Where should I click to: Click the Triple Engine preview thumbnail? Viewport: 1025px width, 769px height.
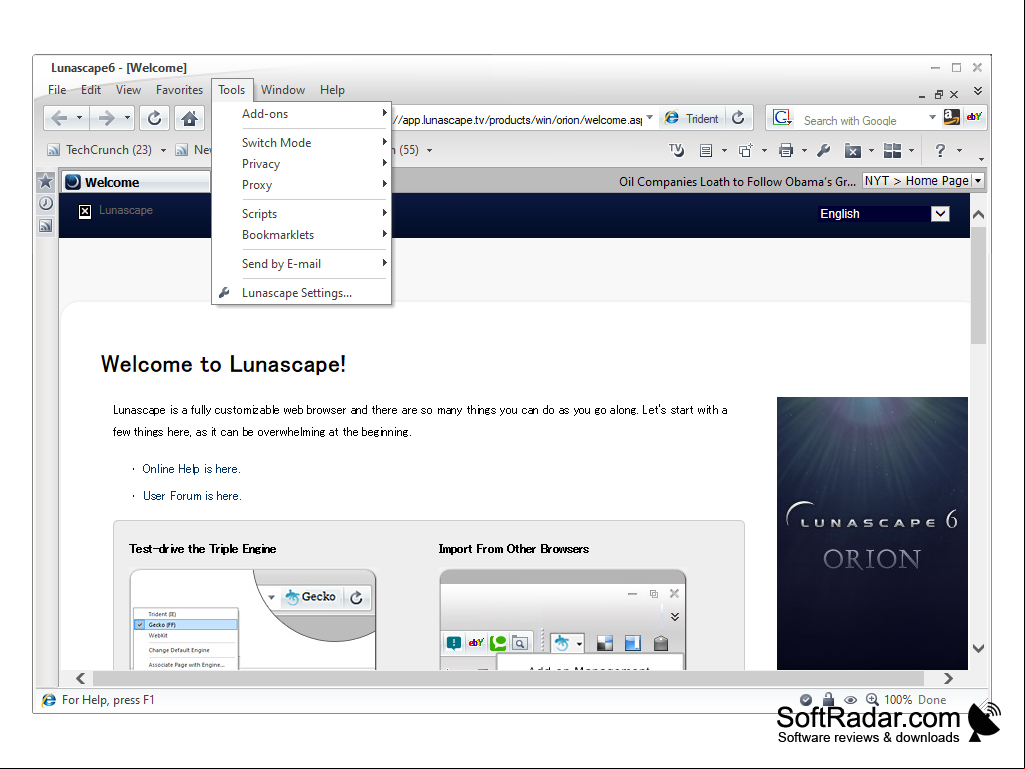pos(253,619)
